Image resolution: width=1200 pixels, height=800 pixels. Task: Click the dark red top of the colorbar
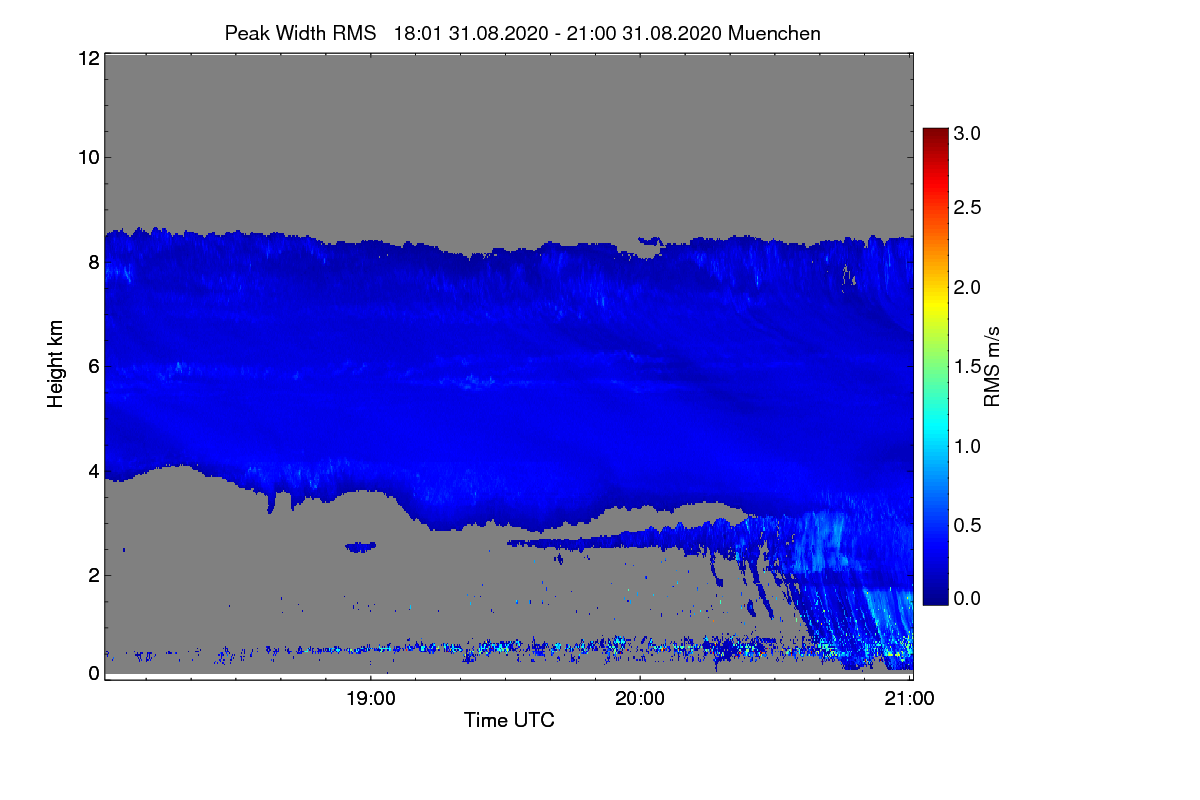coord(935,134)
